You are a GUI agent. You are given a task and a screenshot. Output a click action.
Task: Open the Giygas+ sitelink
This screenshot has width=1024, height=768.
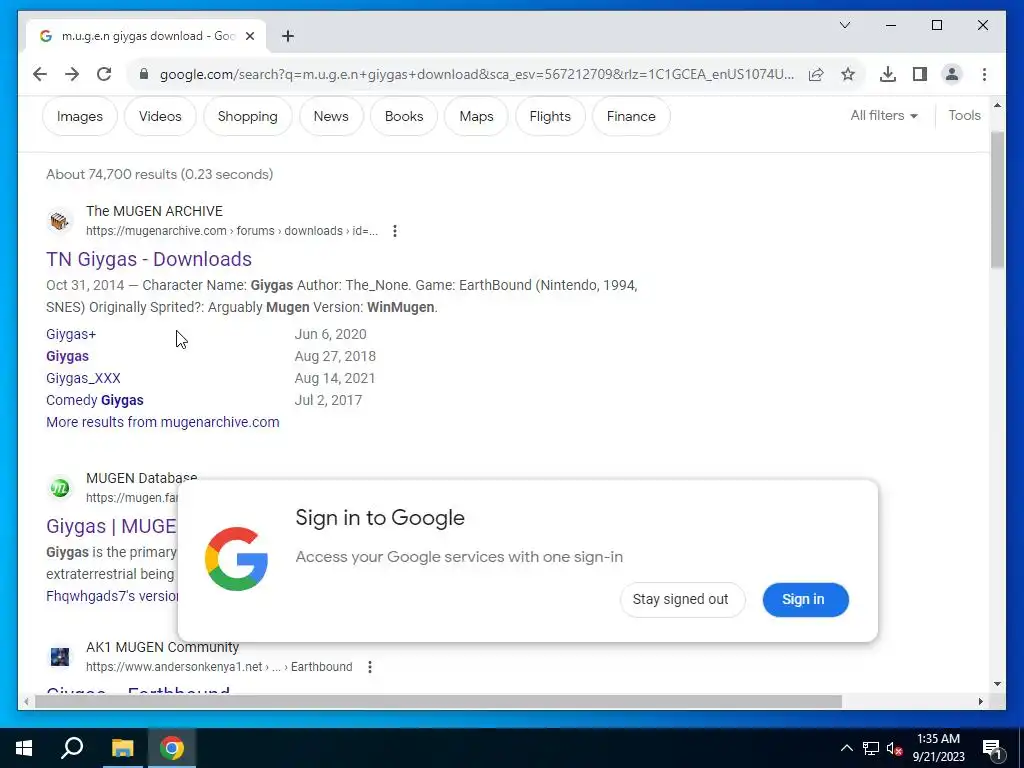(x=71, y=334)
